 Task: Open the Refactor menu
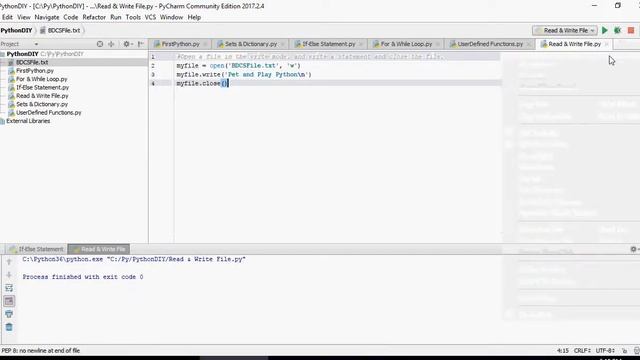pos(94,17)
